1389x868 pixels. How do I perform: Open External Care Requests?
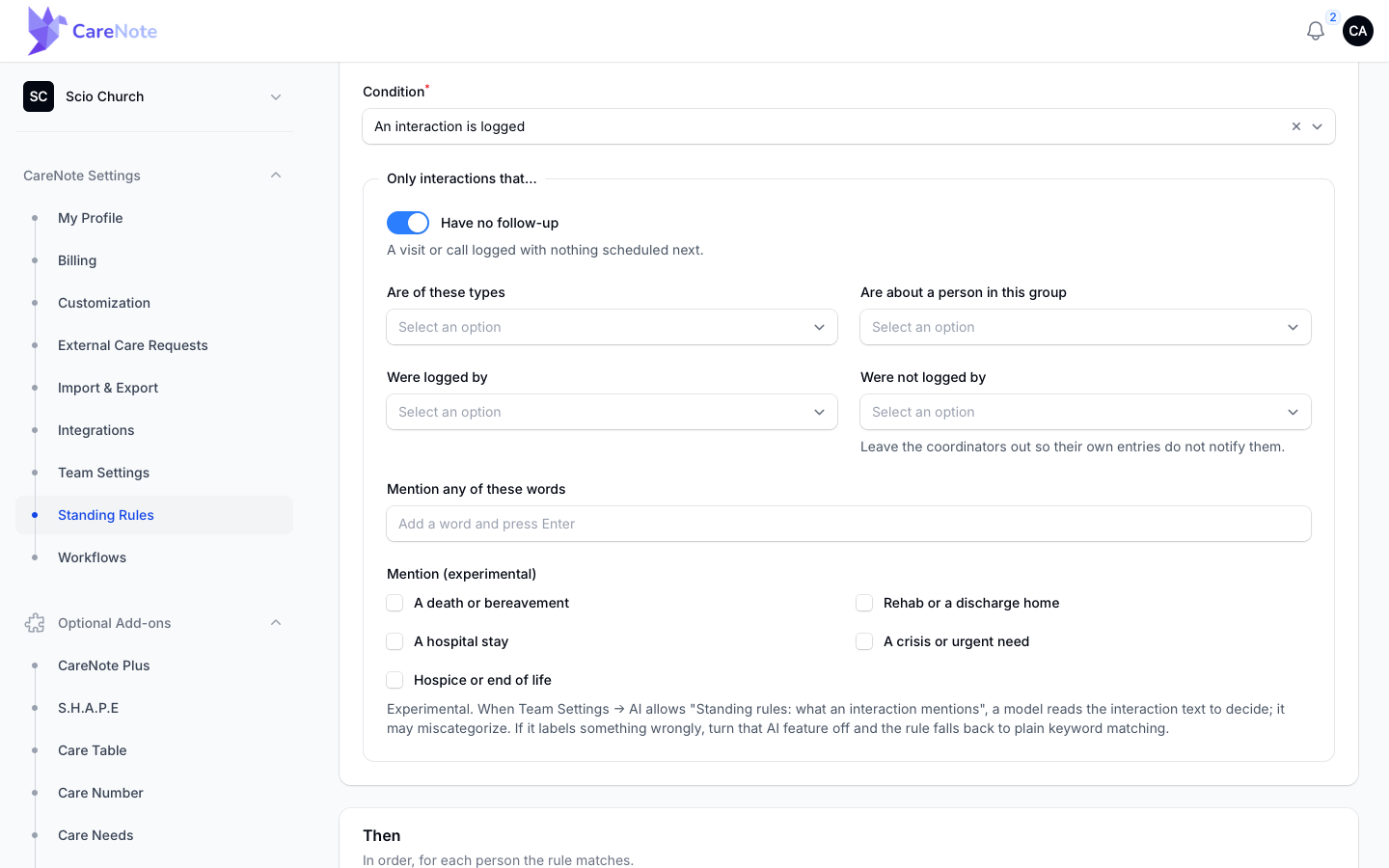pyautogui.click(x=154, y=345)
